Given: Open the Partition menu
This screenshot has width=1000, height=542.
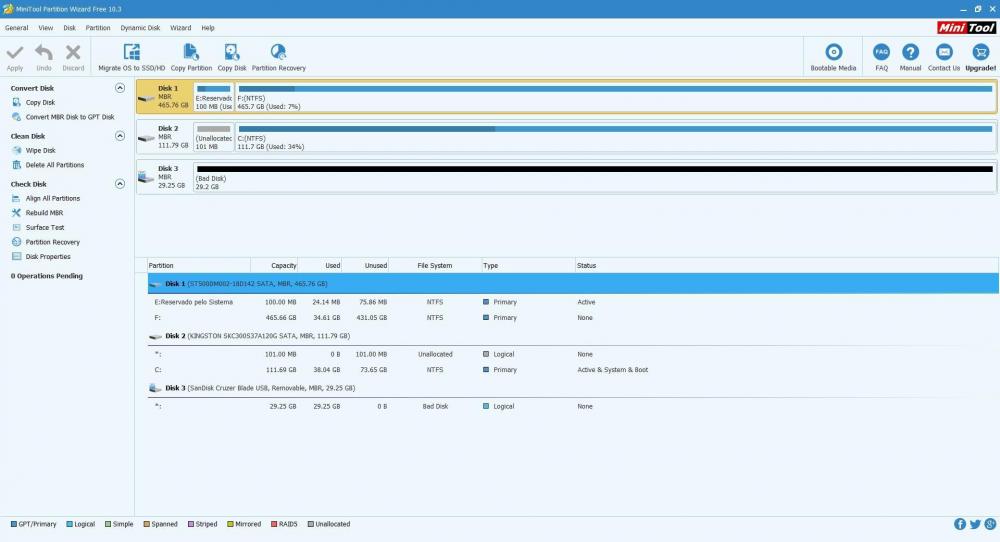Looking at the screenshot, I should tap(98, 28).
